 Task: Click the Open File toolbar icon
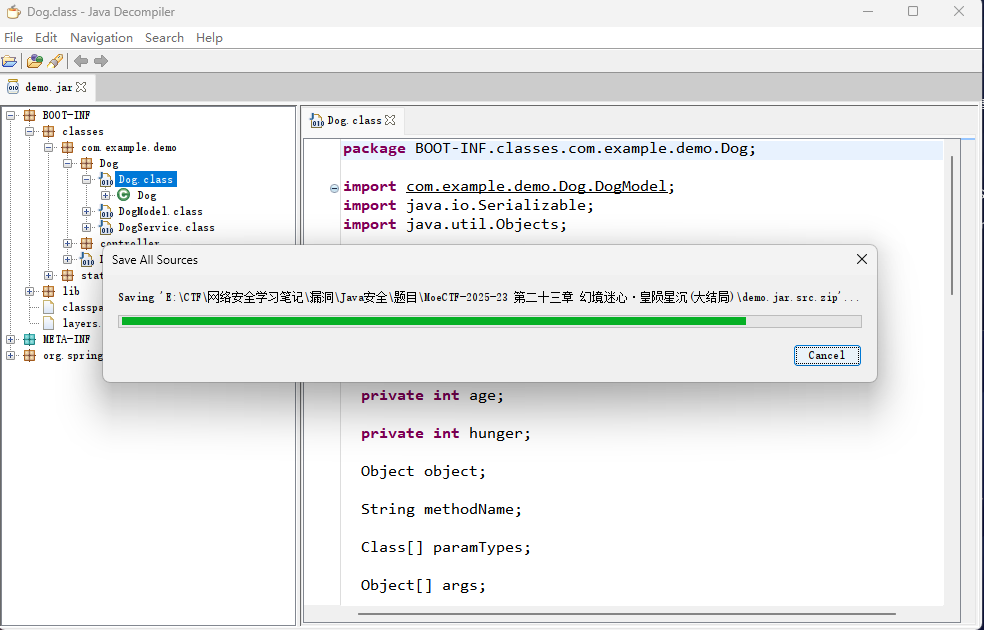10,61
